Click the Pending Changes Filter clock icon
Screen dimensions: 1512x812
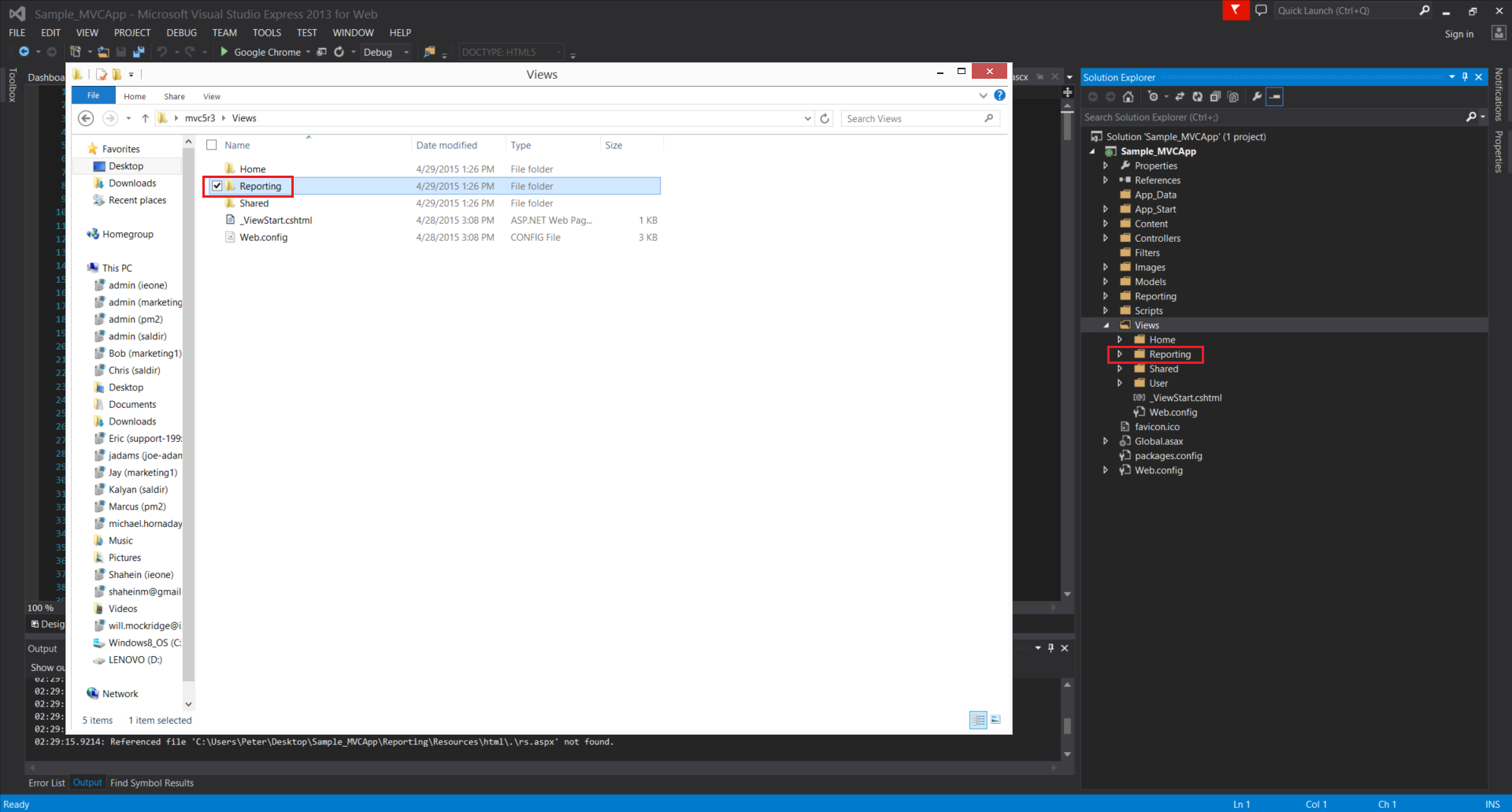pyautogui.click(x=1154, y=97)
